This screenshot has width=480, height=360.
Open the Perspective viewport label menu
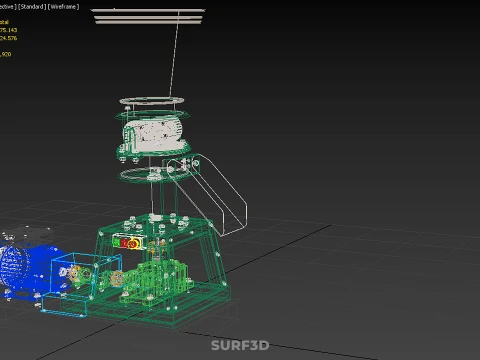tap(7, 7)
